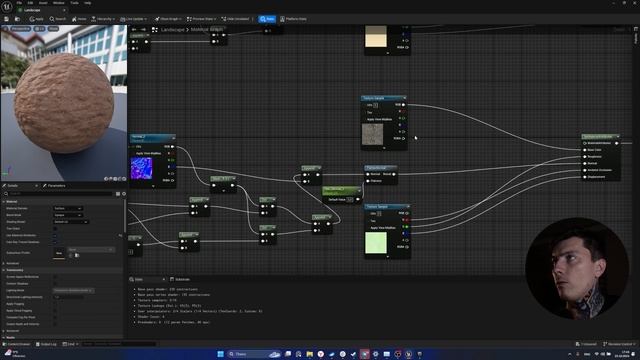
Task: Switch to the Parameters tab
Action: tap(54, 186)
